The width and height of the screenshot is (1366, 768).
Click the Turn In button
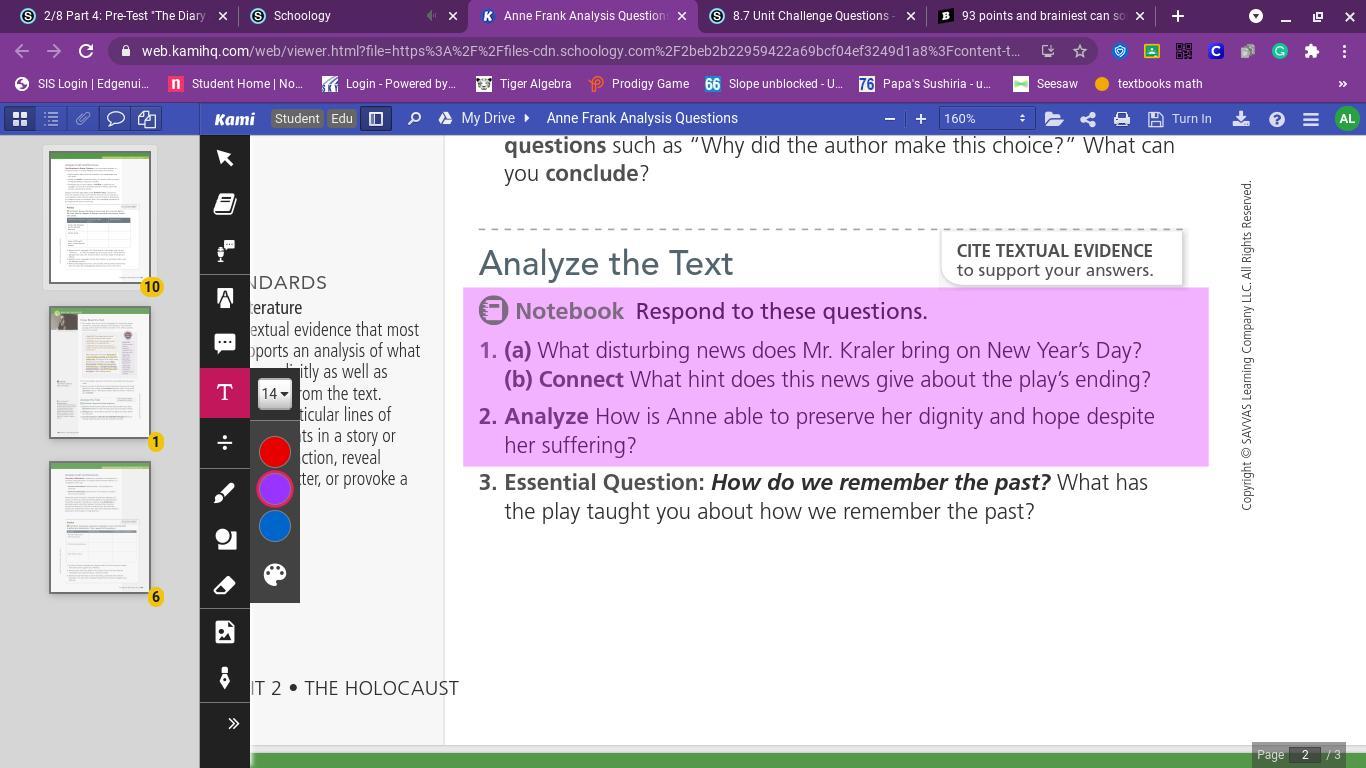pos(1180,119)
